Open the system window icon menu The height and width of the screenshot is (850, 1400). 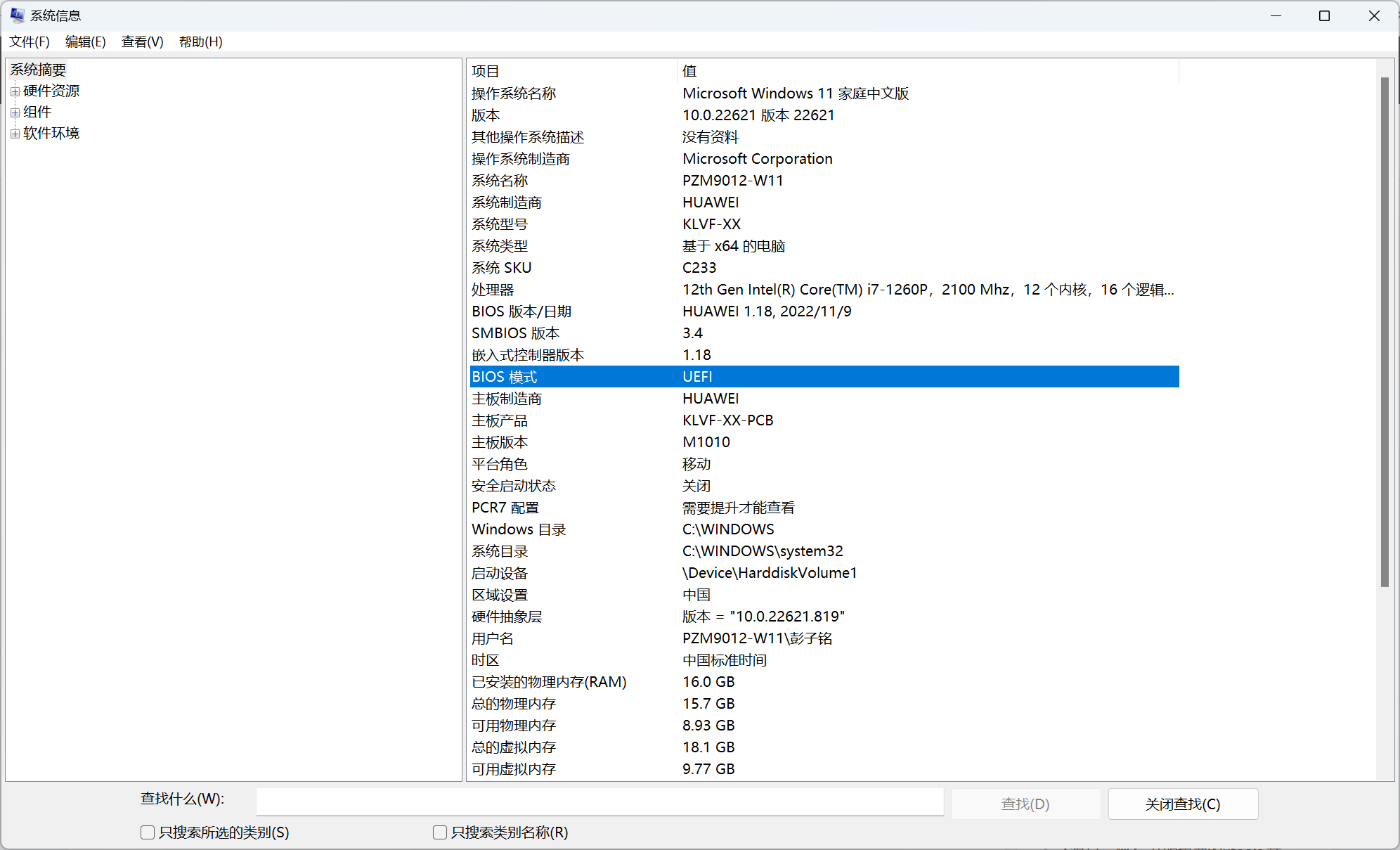tap(15, 15)
